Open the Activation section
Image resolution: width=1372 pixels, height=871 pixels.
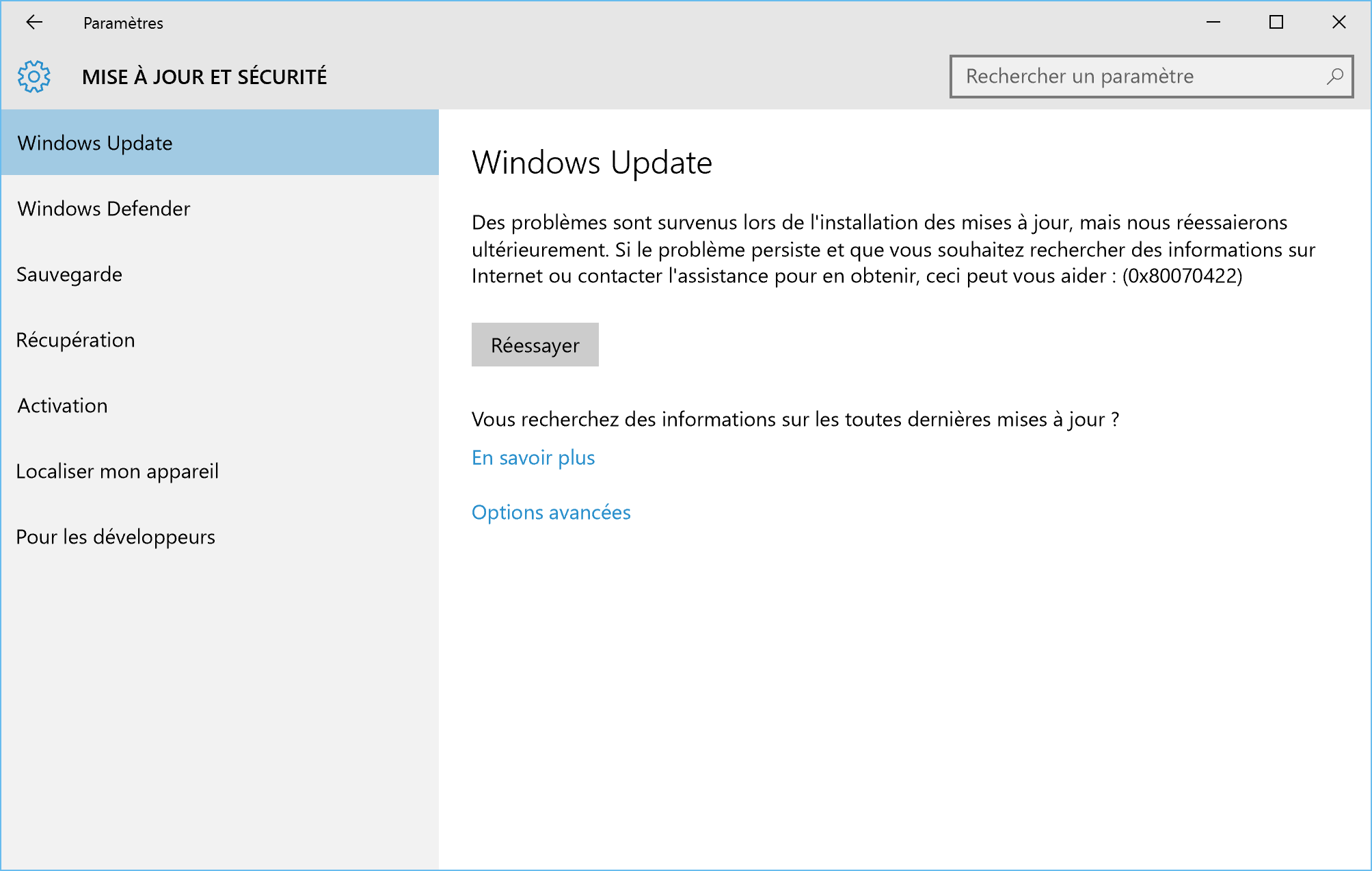[220, 405]
